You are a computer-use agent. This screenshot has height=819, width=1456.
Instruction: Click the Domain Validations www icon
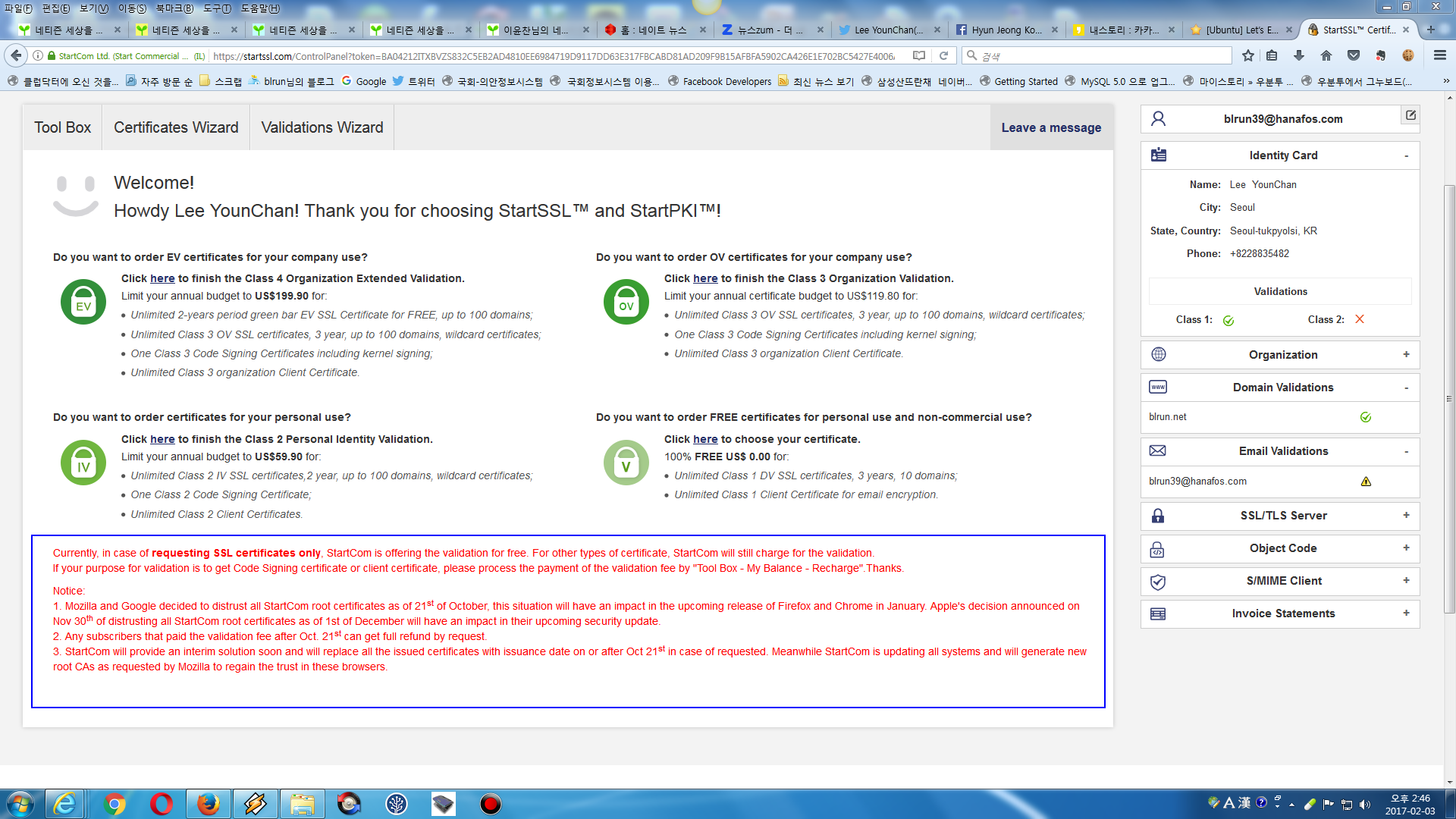[x=1158, y=387]
